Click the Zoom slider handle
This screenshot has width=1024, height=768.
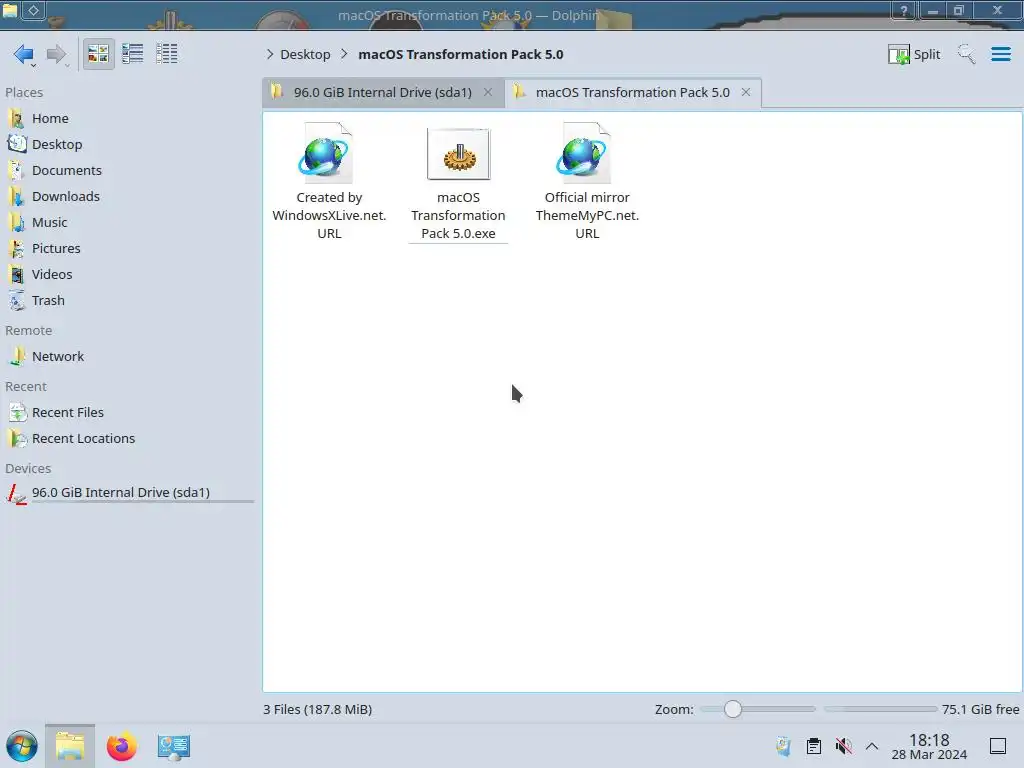coord(733,709)
